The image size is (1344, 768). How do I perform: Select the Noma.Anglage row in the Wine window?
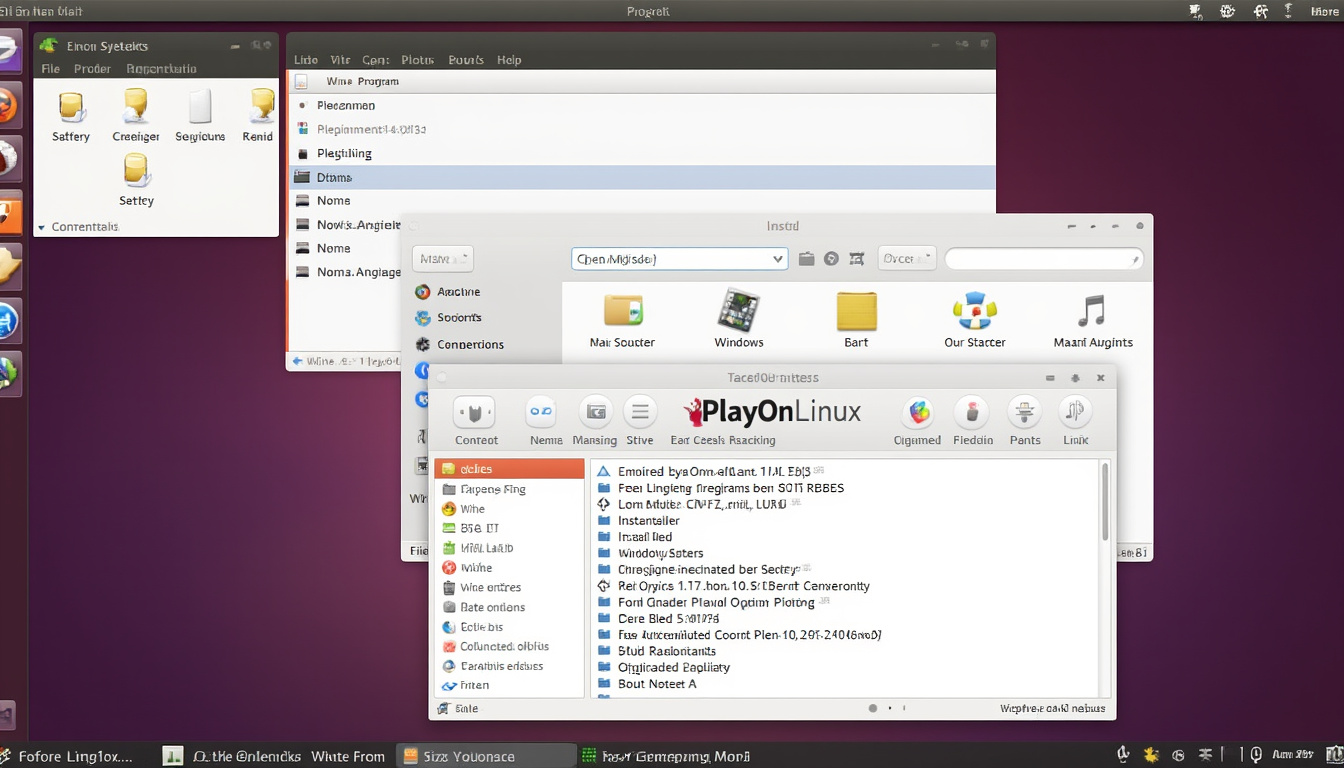point(345,272)
